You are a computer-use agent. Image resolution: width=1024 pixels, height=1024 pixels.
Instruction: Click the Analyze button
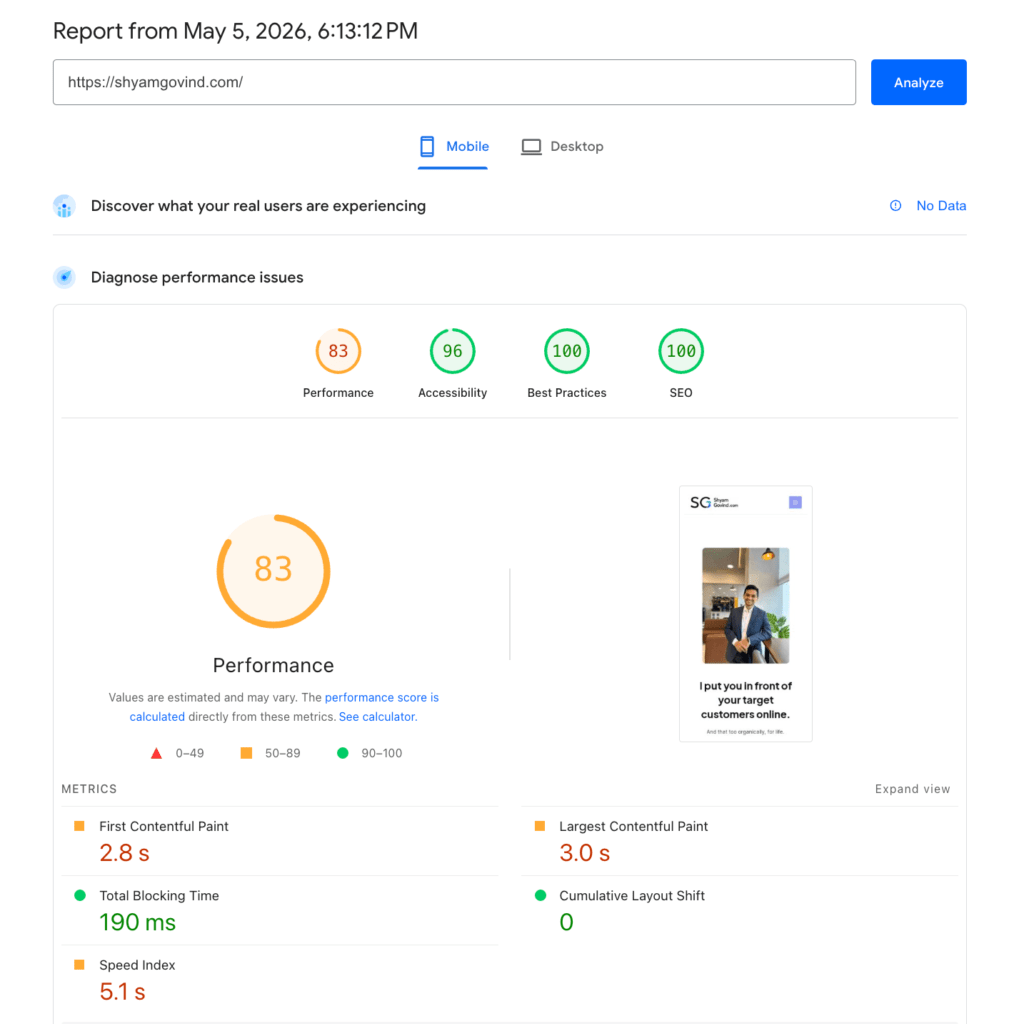[x=918, y=82]
